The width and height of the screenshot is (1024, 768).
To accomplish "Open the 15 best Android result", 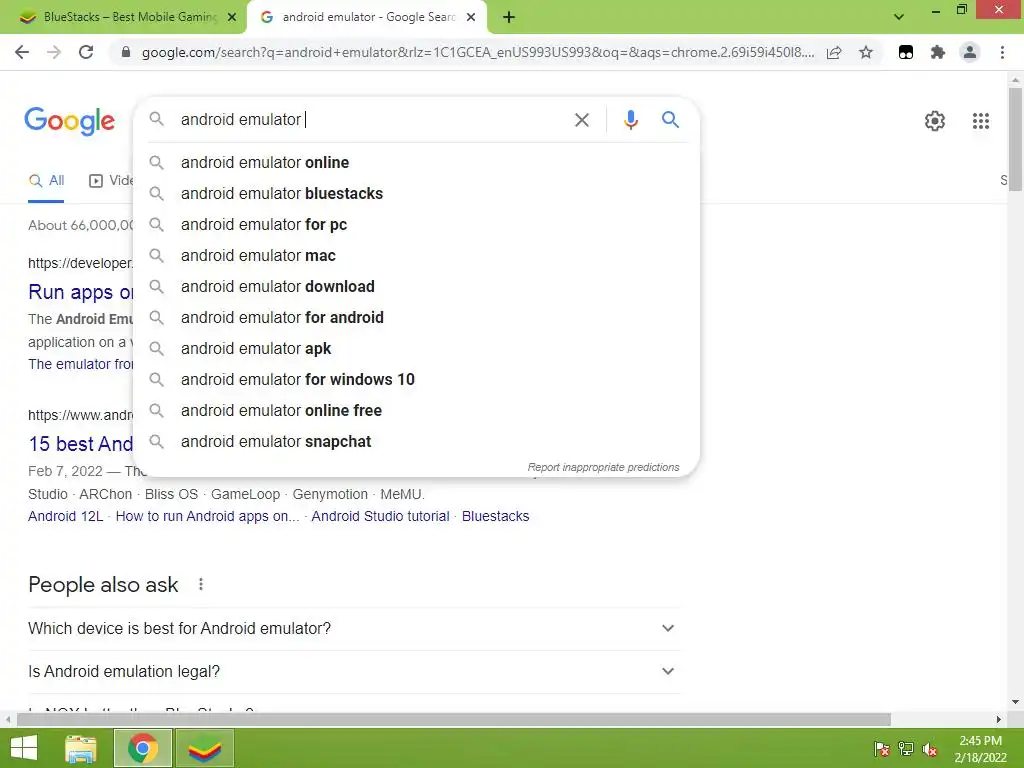I will tap(80, 444).
